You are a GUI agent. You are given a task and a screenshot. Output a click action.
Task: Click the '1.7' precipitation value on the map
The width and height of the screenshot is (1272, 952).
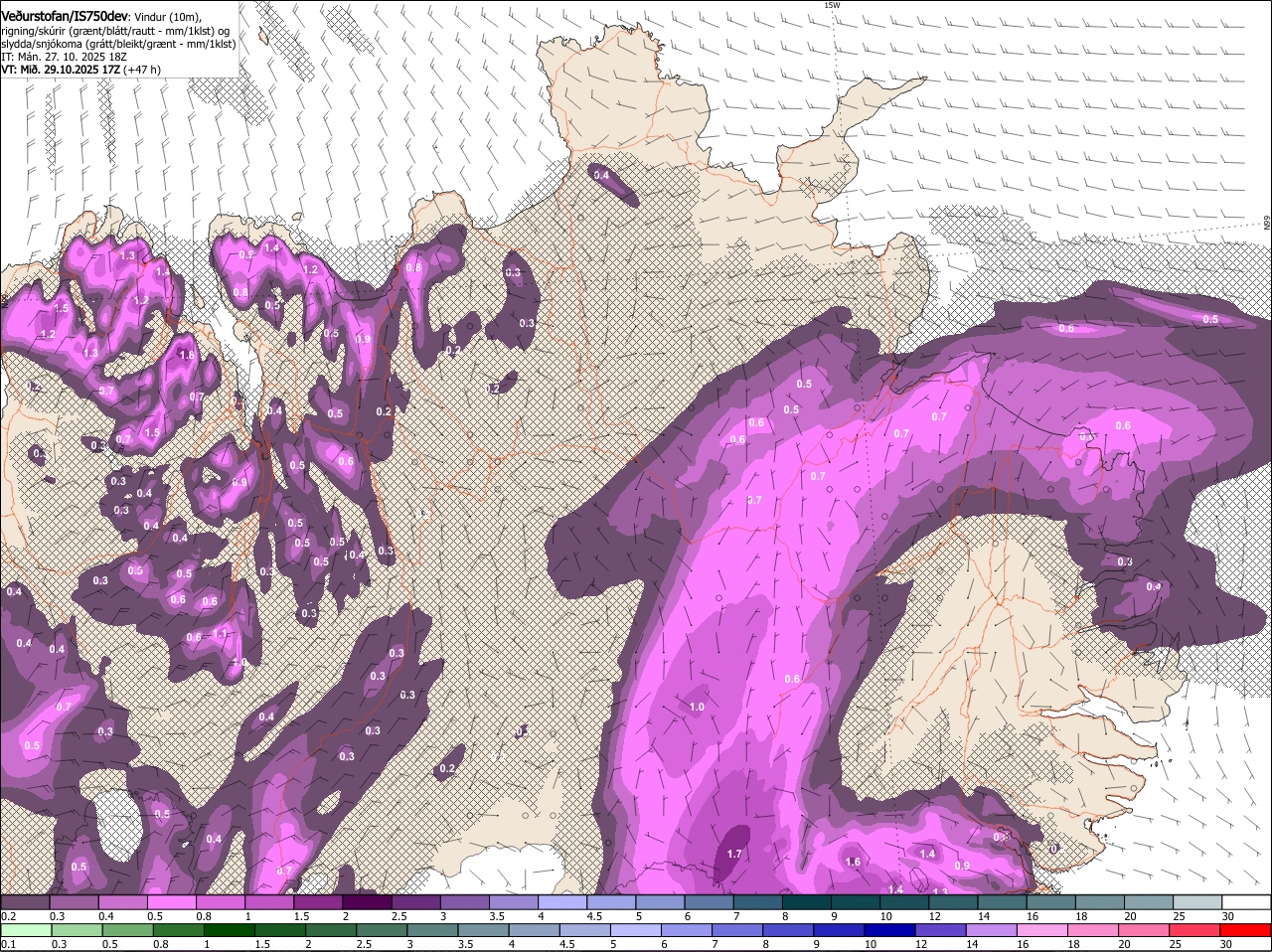(x=735, y=854)
